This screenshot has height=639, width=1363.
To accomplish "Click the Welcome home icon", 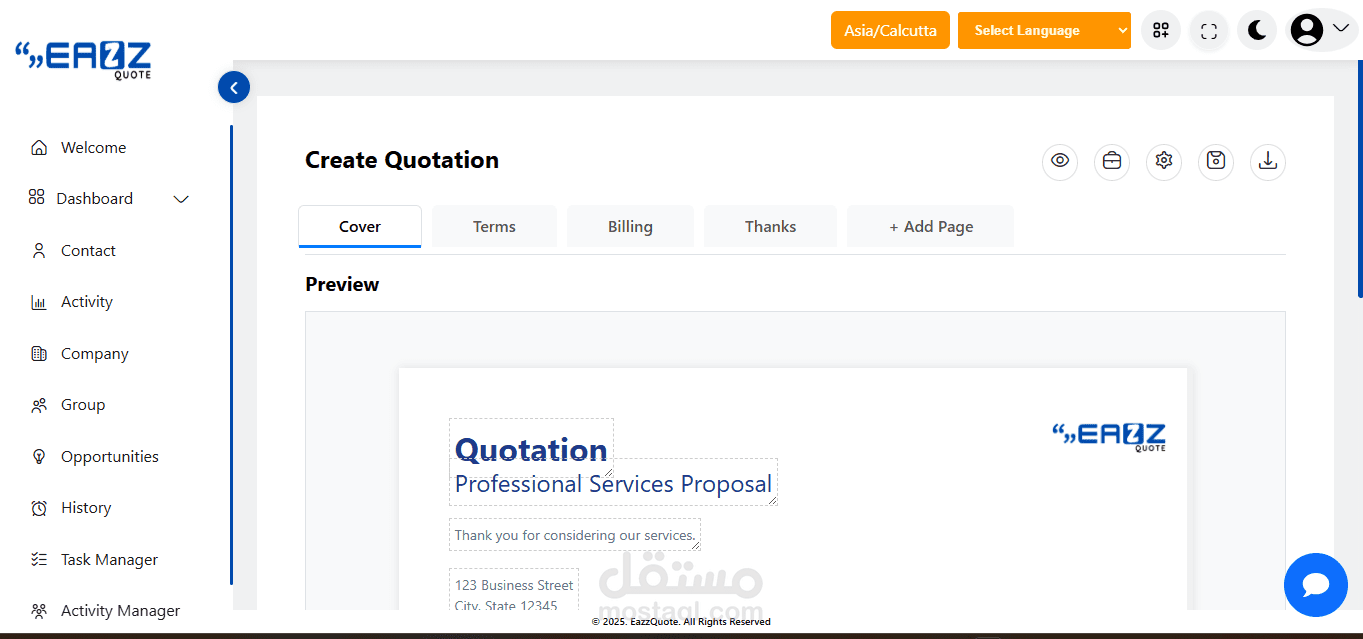I will click(39, 148).
